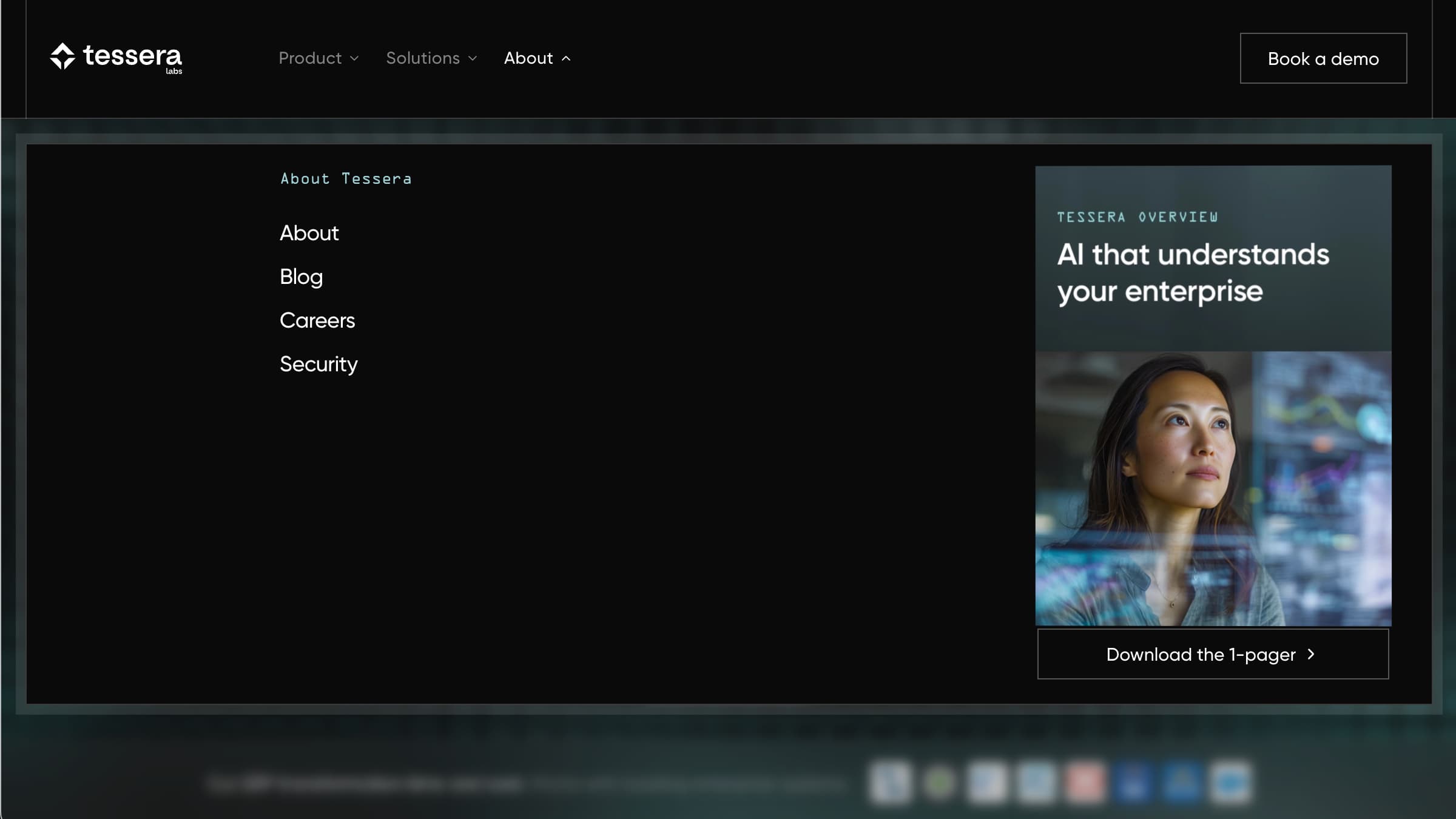
Task: Click the arrow icon after 'Download the 1-pager'
Action: point(1311,654)
